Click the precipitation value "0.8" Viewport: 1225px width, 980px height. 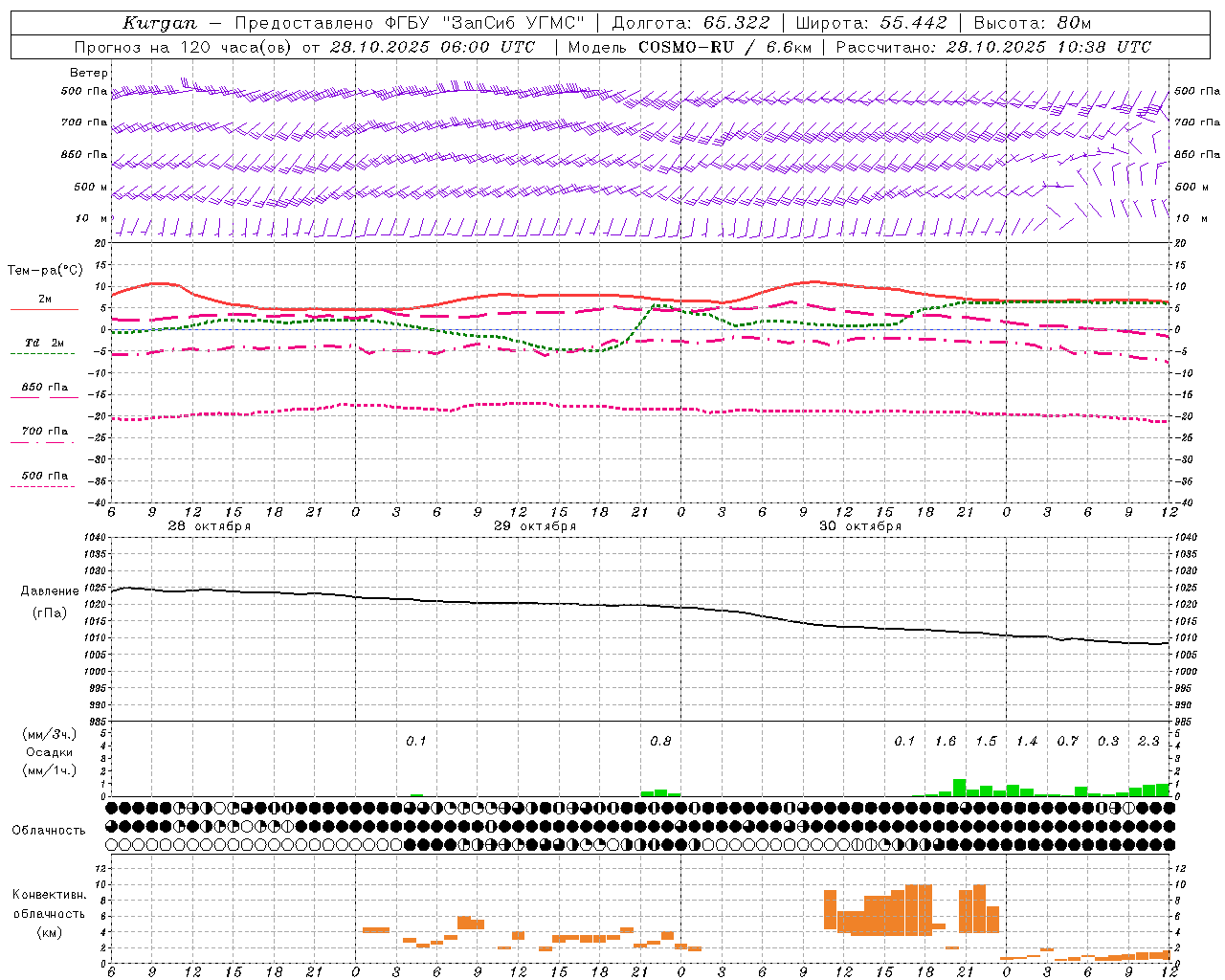tap(660, 742)
